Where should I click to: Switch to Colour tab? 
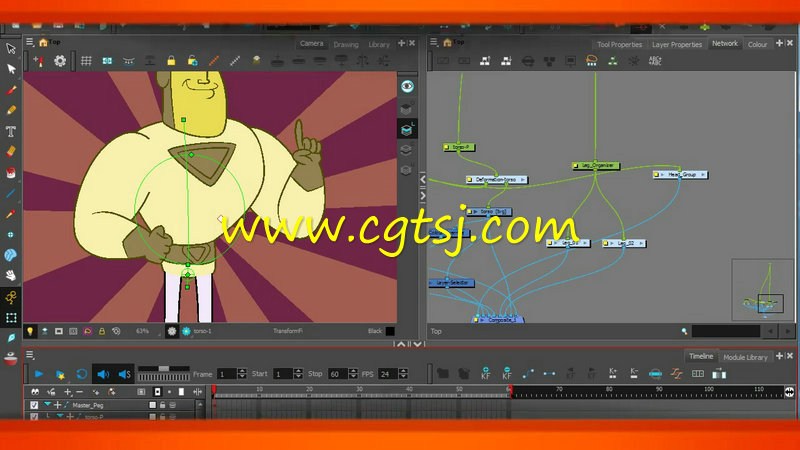[757, 44]
